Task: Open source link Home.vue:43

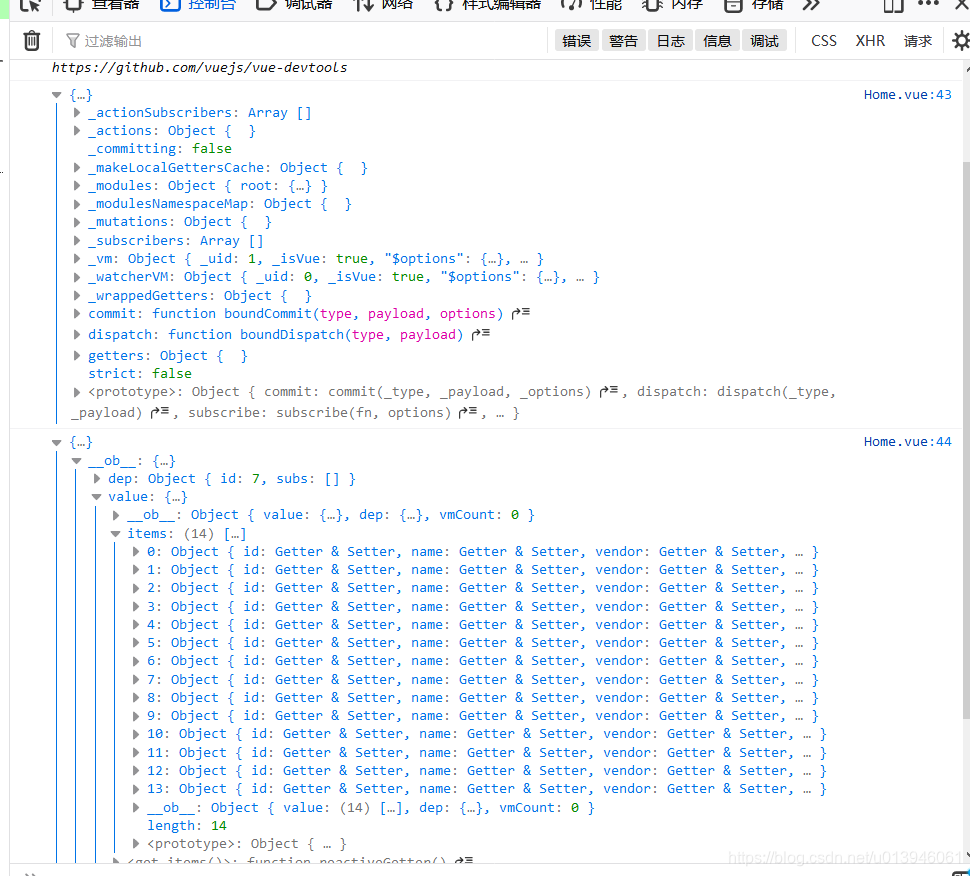Action: pyautogui.click(x=907, y=95)
